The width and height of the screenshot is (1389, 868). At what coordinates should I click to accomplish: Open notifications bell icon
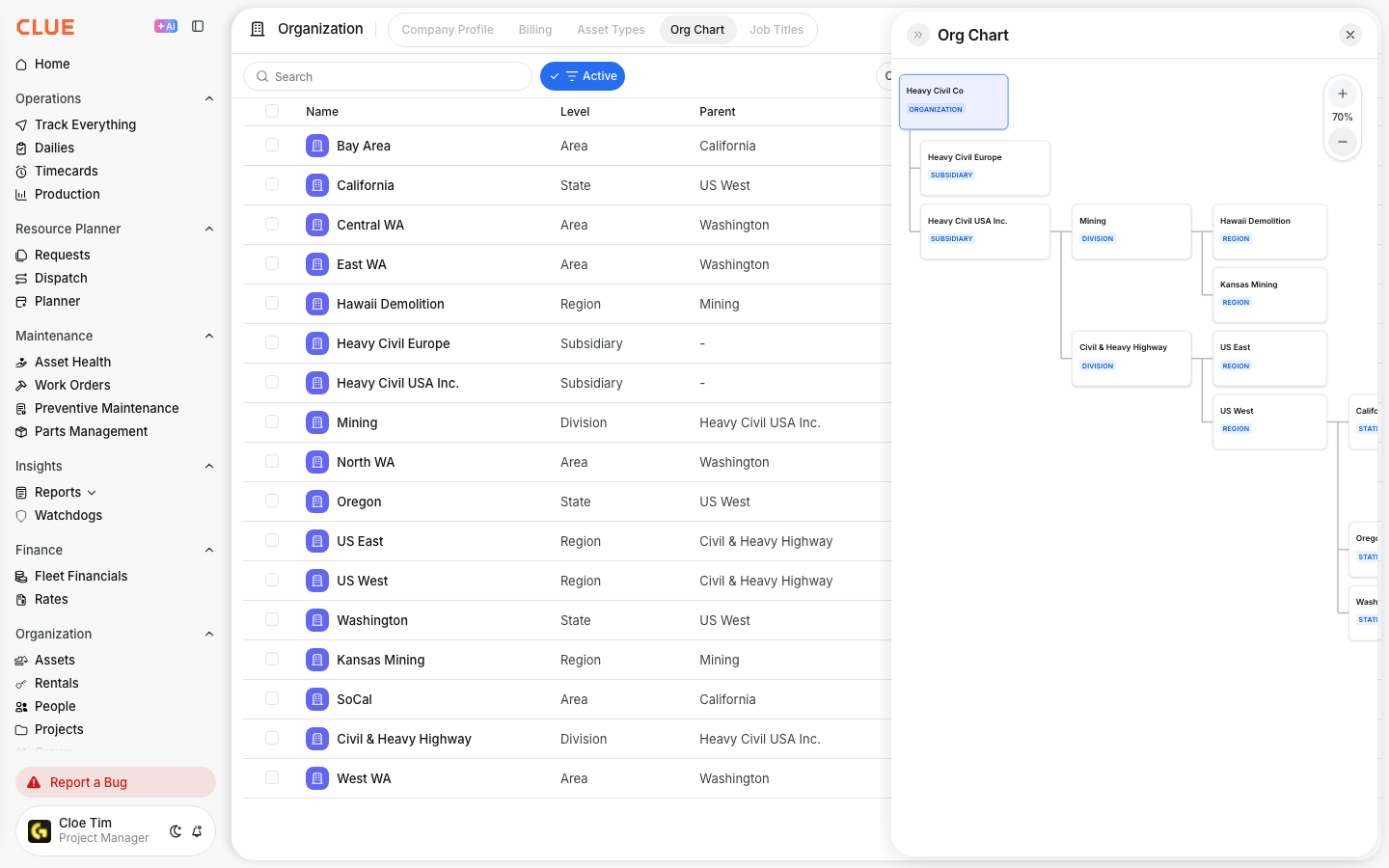(x=197, y=831)
